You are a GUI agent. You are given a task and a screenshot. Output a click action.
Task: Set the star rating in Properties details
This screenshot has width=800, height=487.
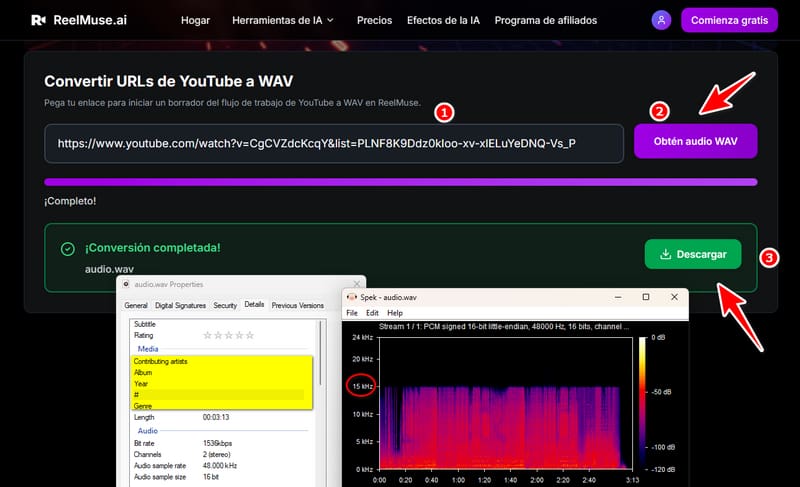(228, 335)
